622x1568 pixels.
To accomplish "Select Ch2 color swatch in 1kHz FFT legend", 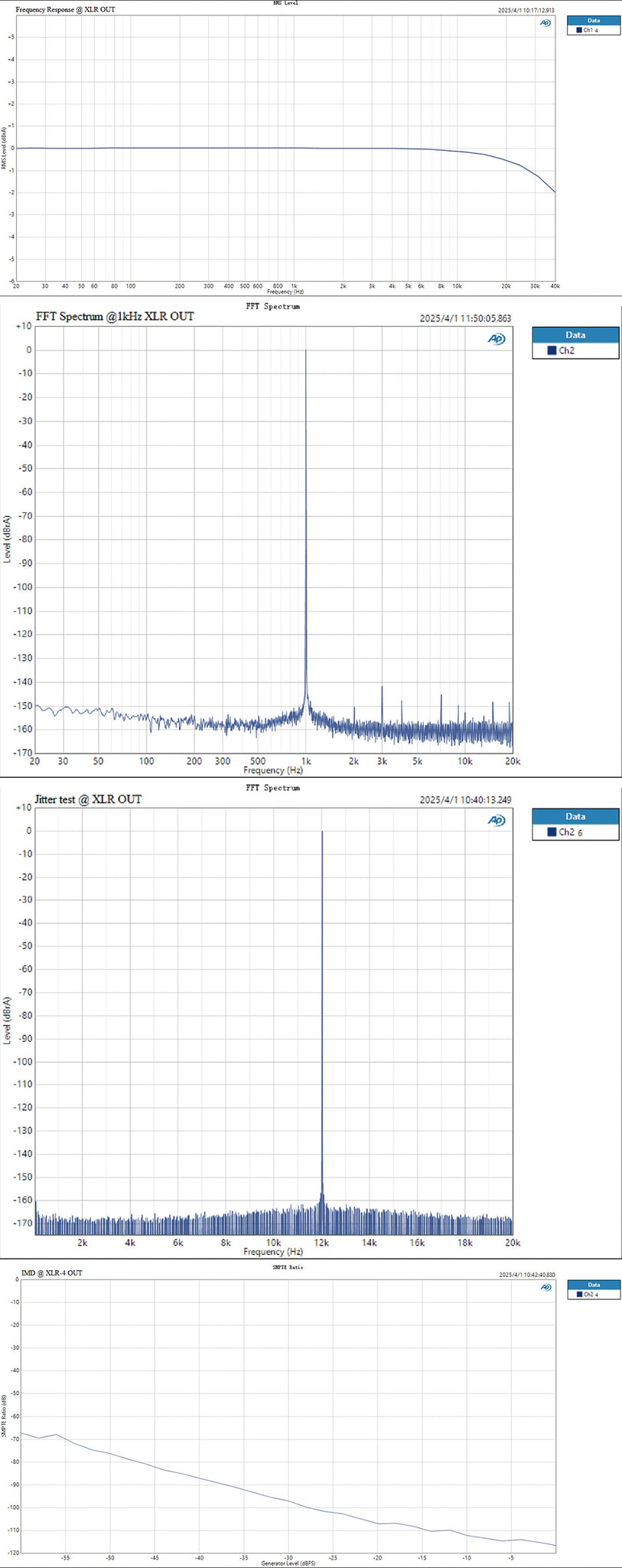I will (x=551, y=351).
